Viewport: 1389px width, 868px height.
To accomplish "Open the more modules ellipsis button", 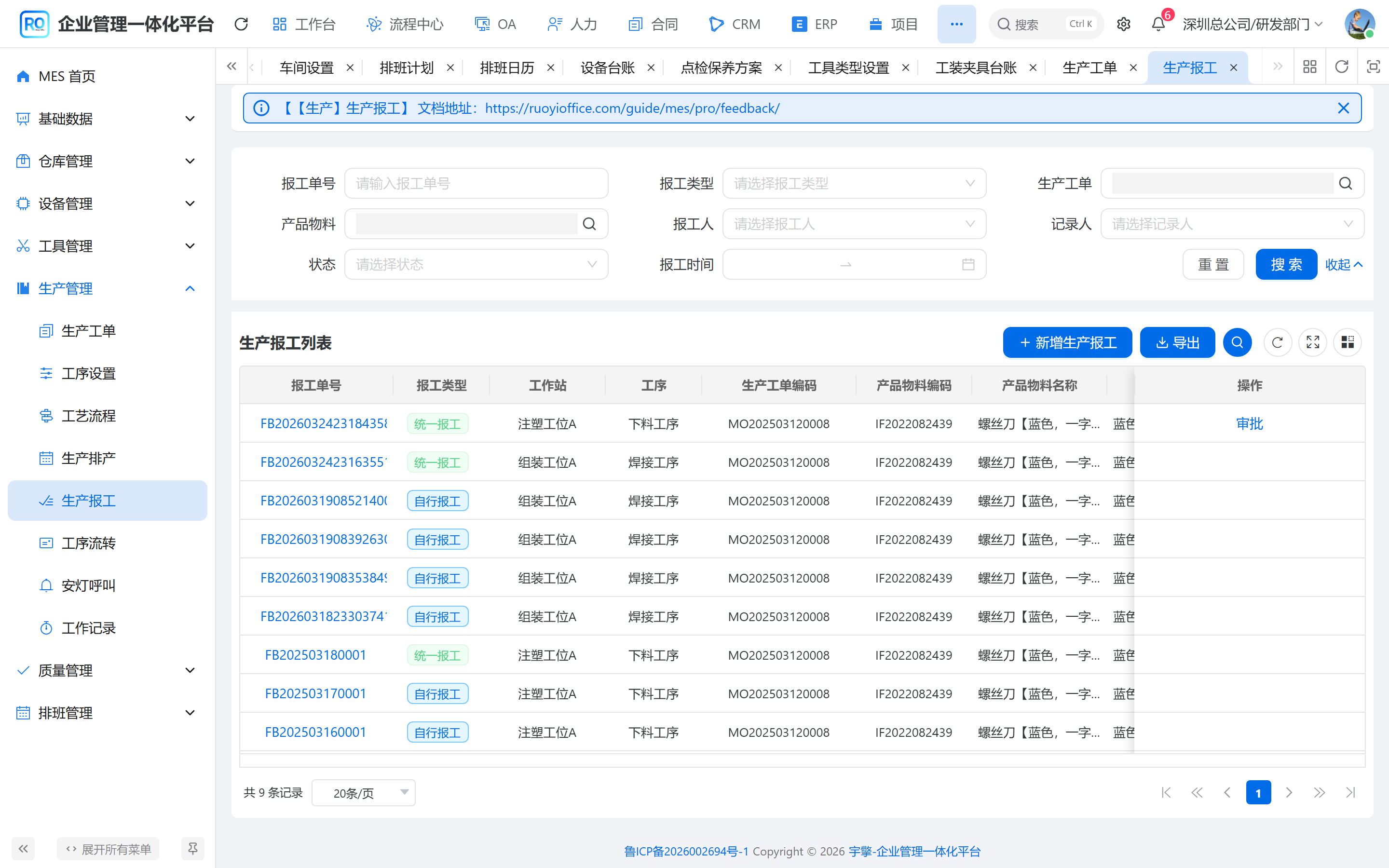I will point(956,24).
